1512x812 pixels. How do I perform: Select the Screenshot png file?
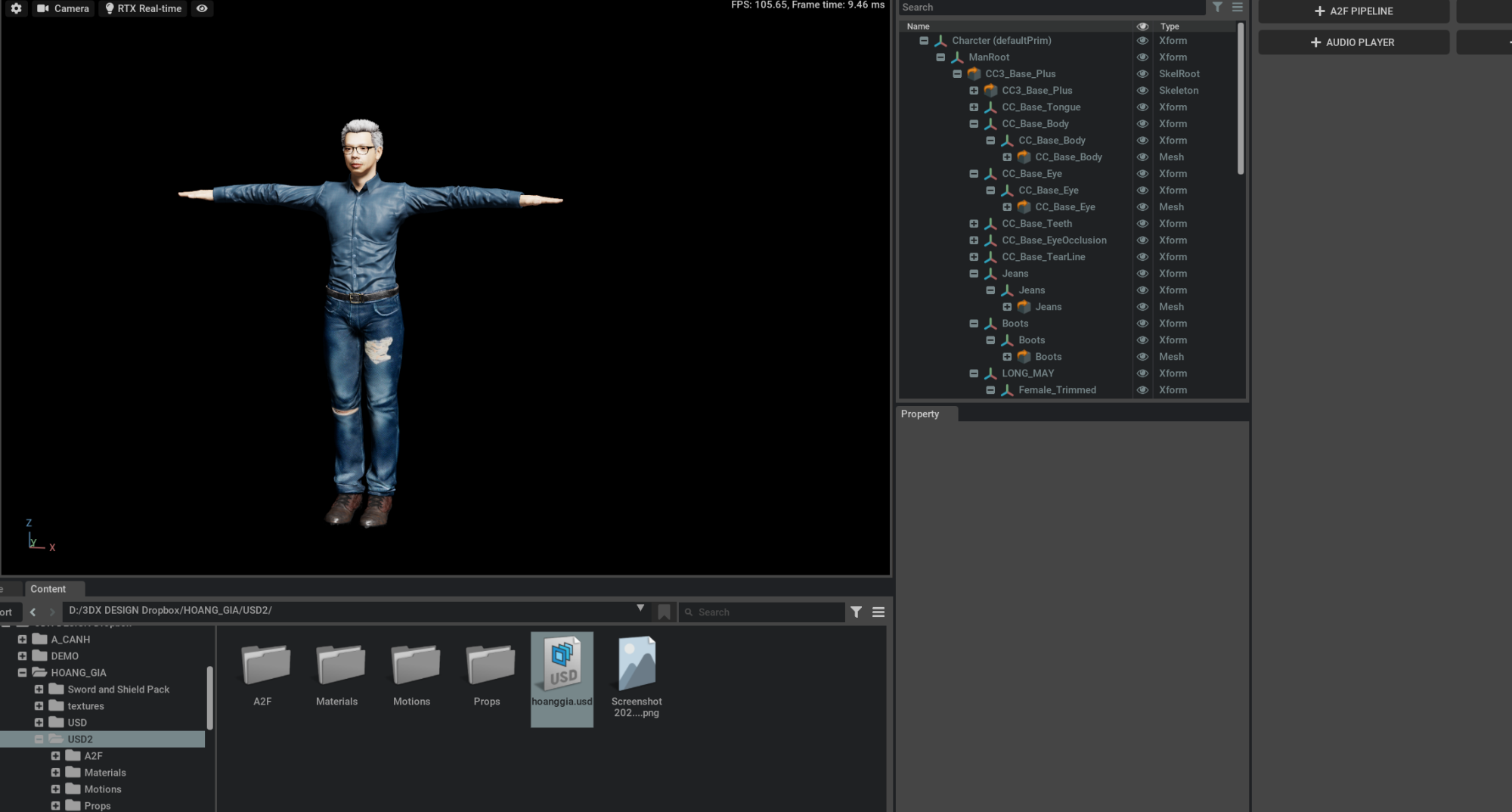(x=637, y=677)
